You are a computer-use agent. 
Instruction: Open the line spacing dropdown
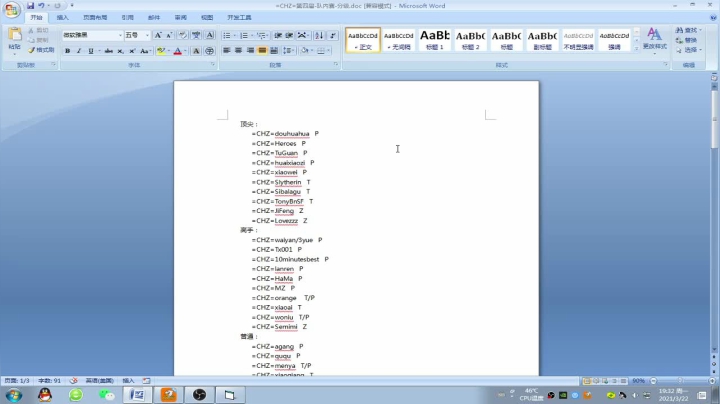(294, 50)
